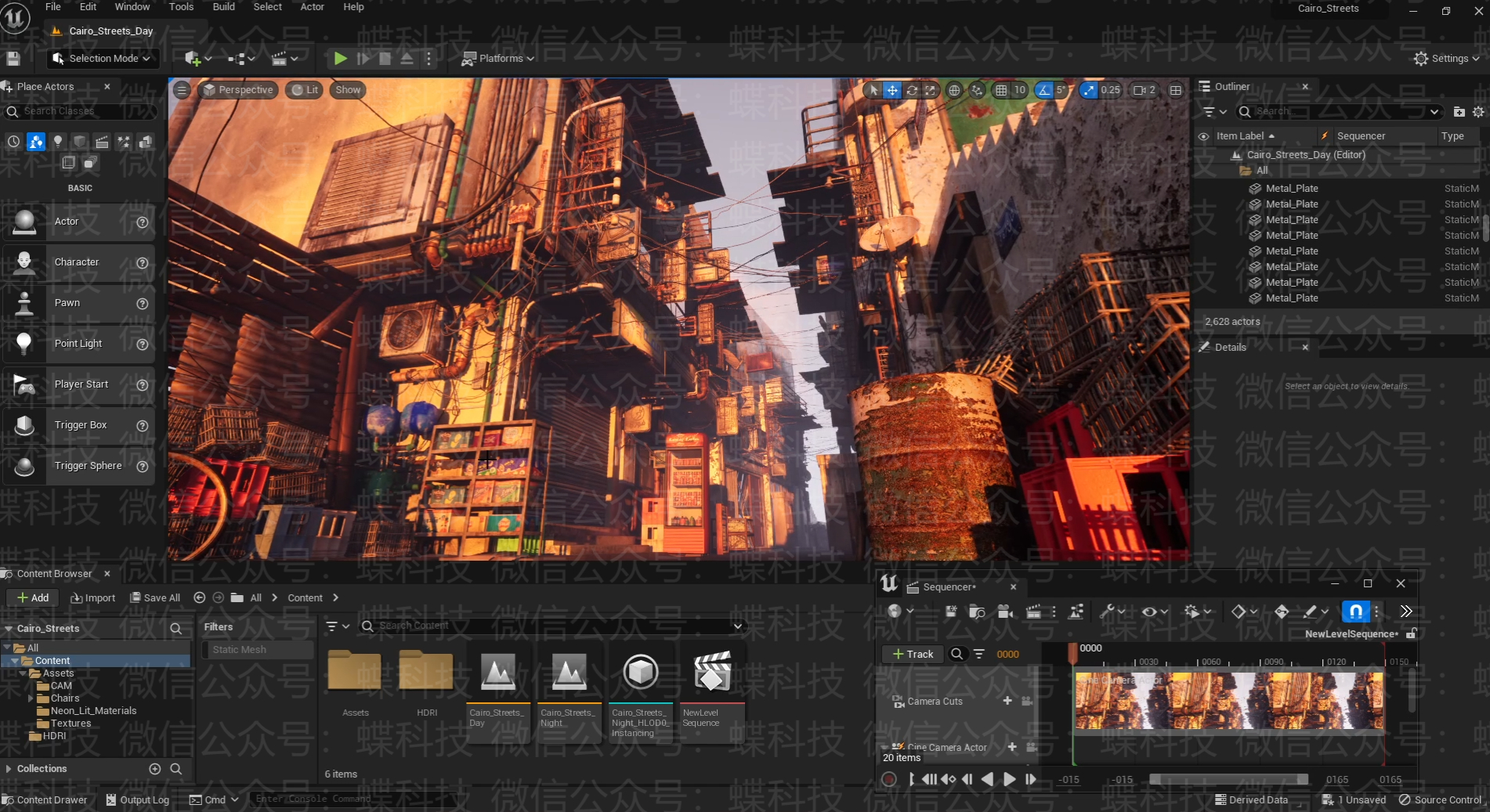Select the Recently Placed clock category
The height and width of the screenshot is (812, 1490).
(14, 142)
